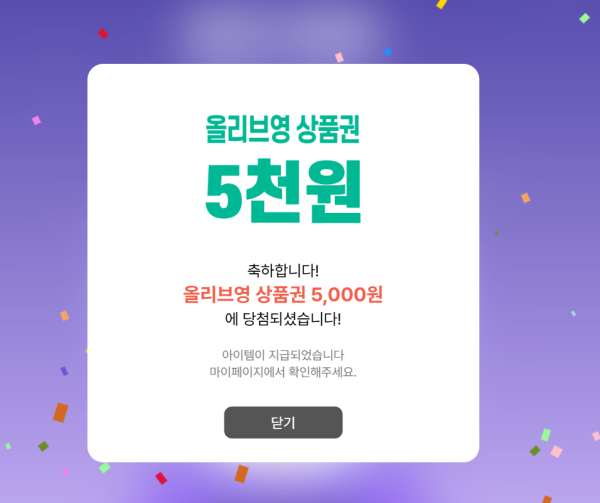This screenshot has height=503, width=600.
Task: Click the yellow confetti at the top edge
Action: (x=442, y=3)
